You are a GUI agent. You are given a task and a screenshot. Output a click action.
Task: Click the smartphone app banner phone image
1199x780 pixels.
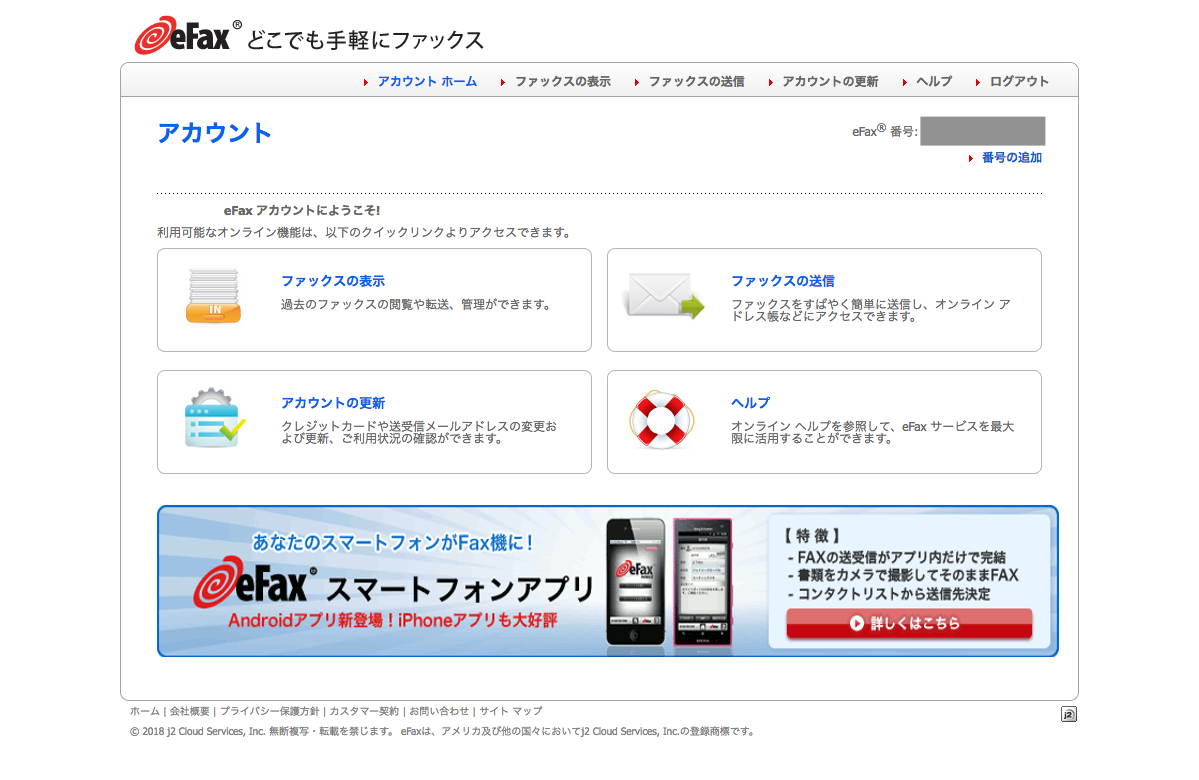coord(668,583)
